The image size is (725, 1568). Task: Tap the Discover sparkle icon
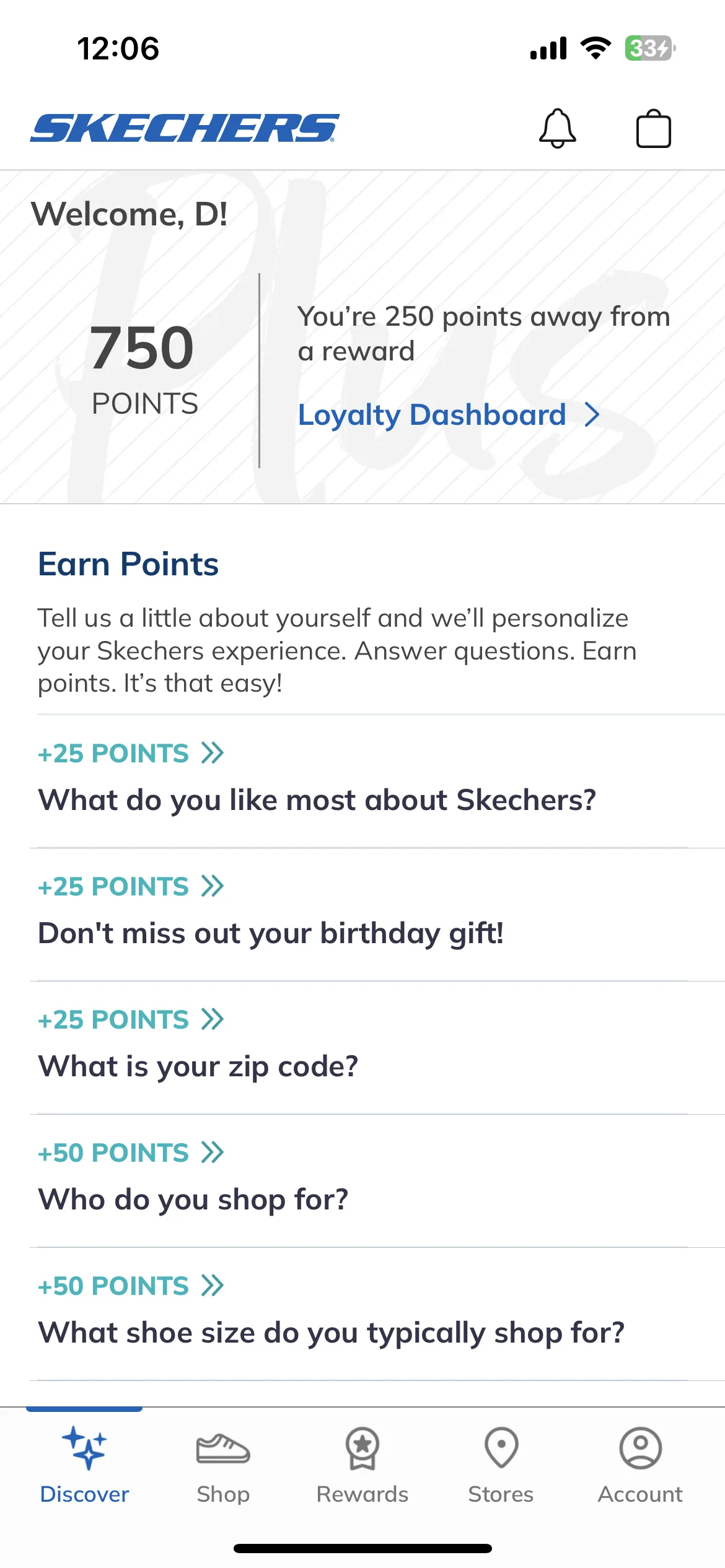pos(84,1448)
